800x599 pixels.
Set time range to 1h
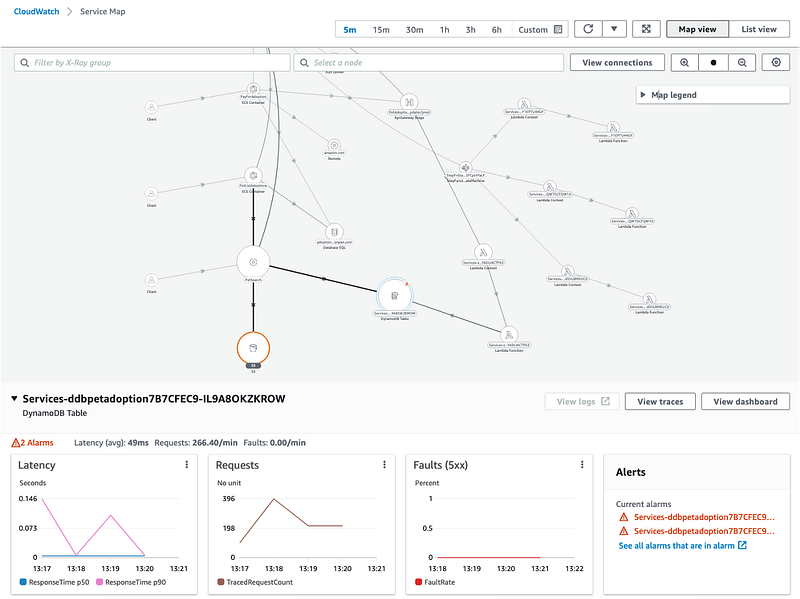click(x=444, y=30)
